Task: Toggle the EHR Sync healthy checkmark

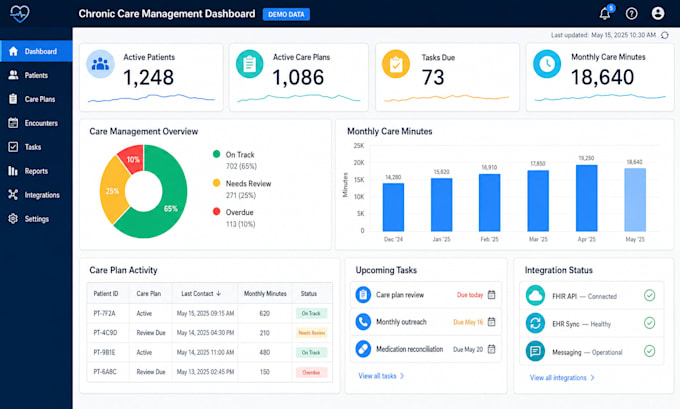Action: [649, 323]
